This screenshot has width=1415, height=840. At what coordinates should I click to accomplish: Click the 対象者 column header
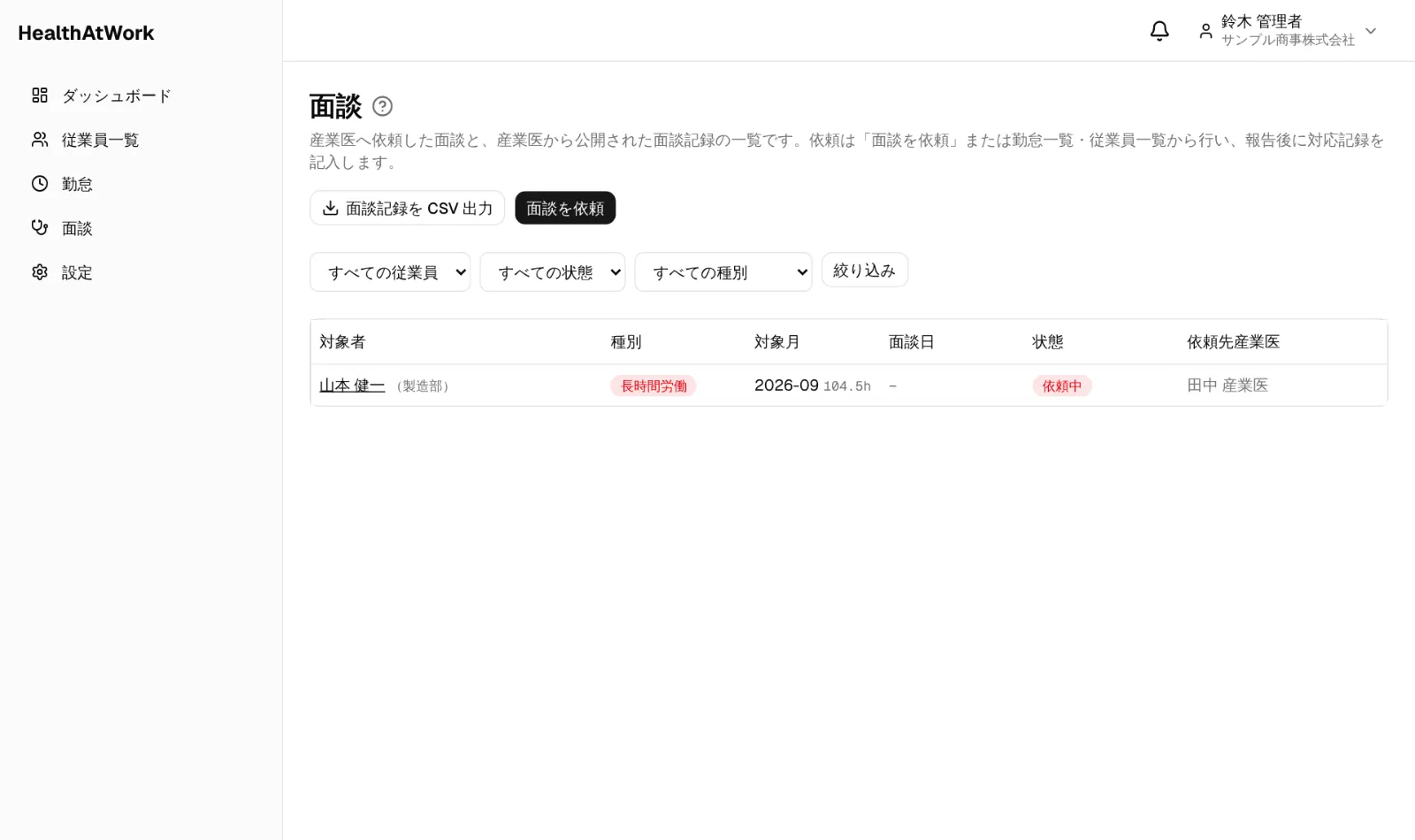[x=342, y=342]
